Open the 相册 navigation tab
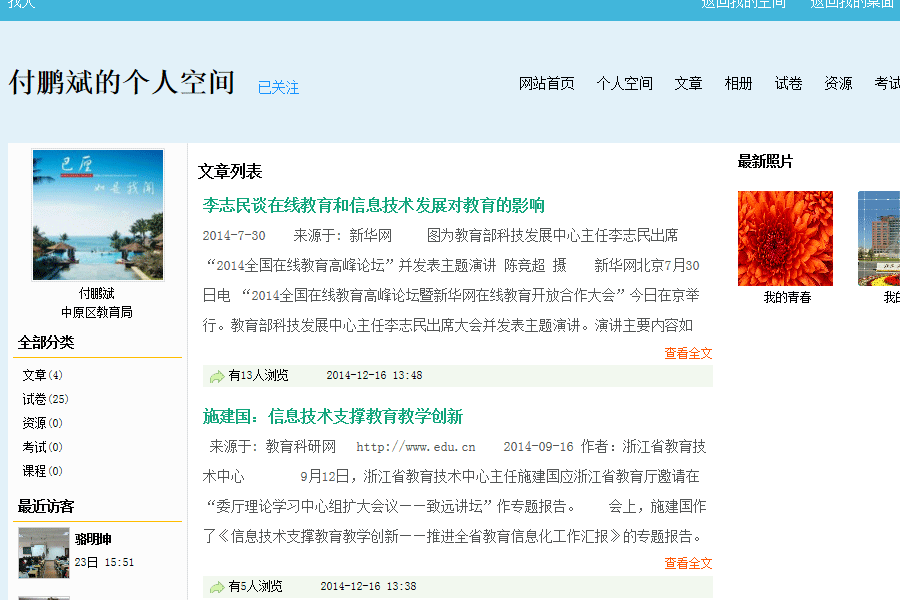This screenshot has width=900, height=600. click(738, 84)
